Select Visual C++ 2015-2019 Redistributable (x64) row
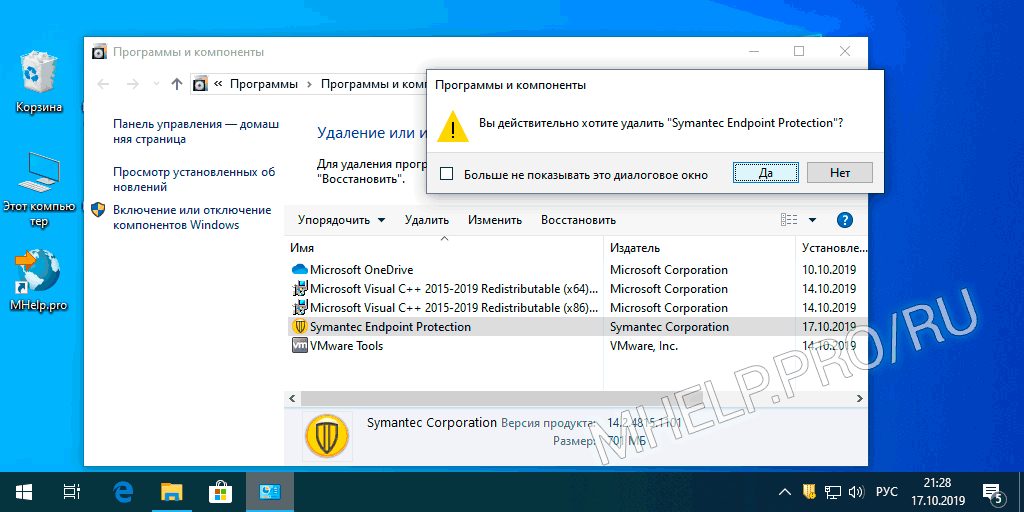Viewport: 1024px width, 512px height. pos(576,289)
